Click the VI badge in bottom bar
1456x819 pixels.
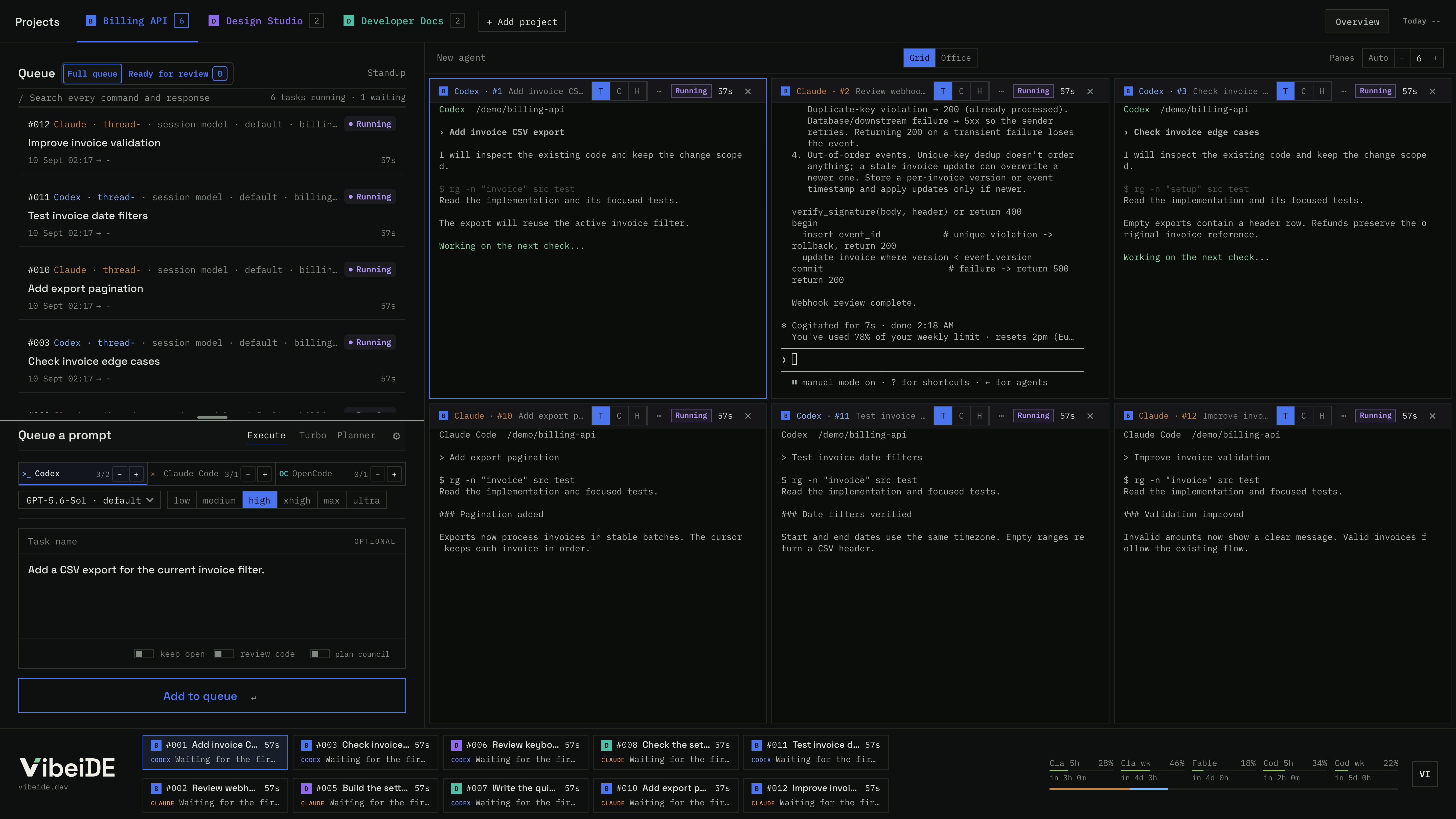click(1424, 774)
